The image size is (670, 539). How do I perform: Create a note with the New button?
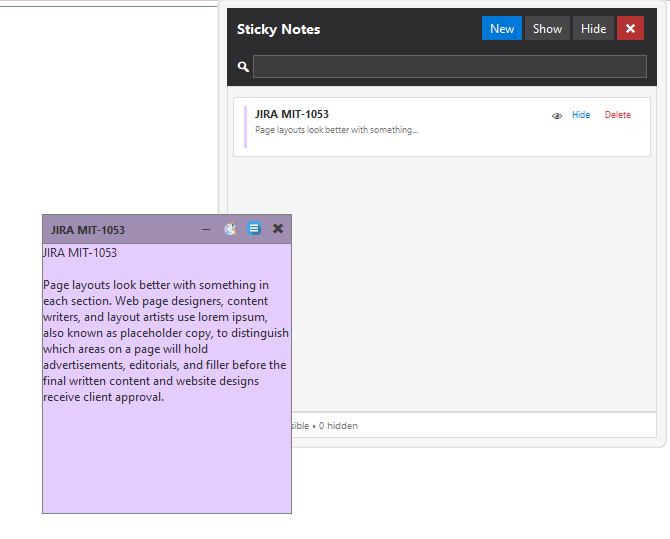point(502,28)
